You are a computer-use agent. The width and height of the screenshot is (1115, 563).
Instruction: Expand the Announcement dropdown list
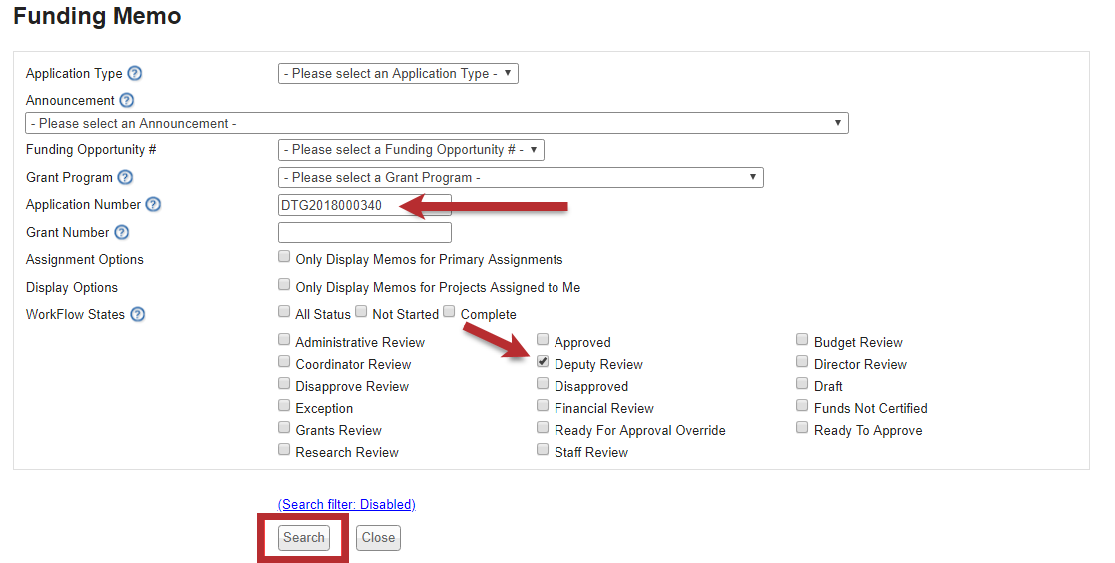436,124
